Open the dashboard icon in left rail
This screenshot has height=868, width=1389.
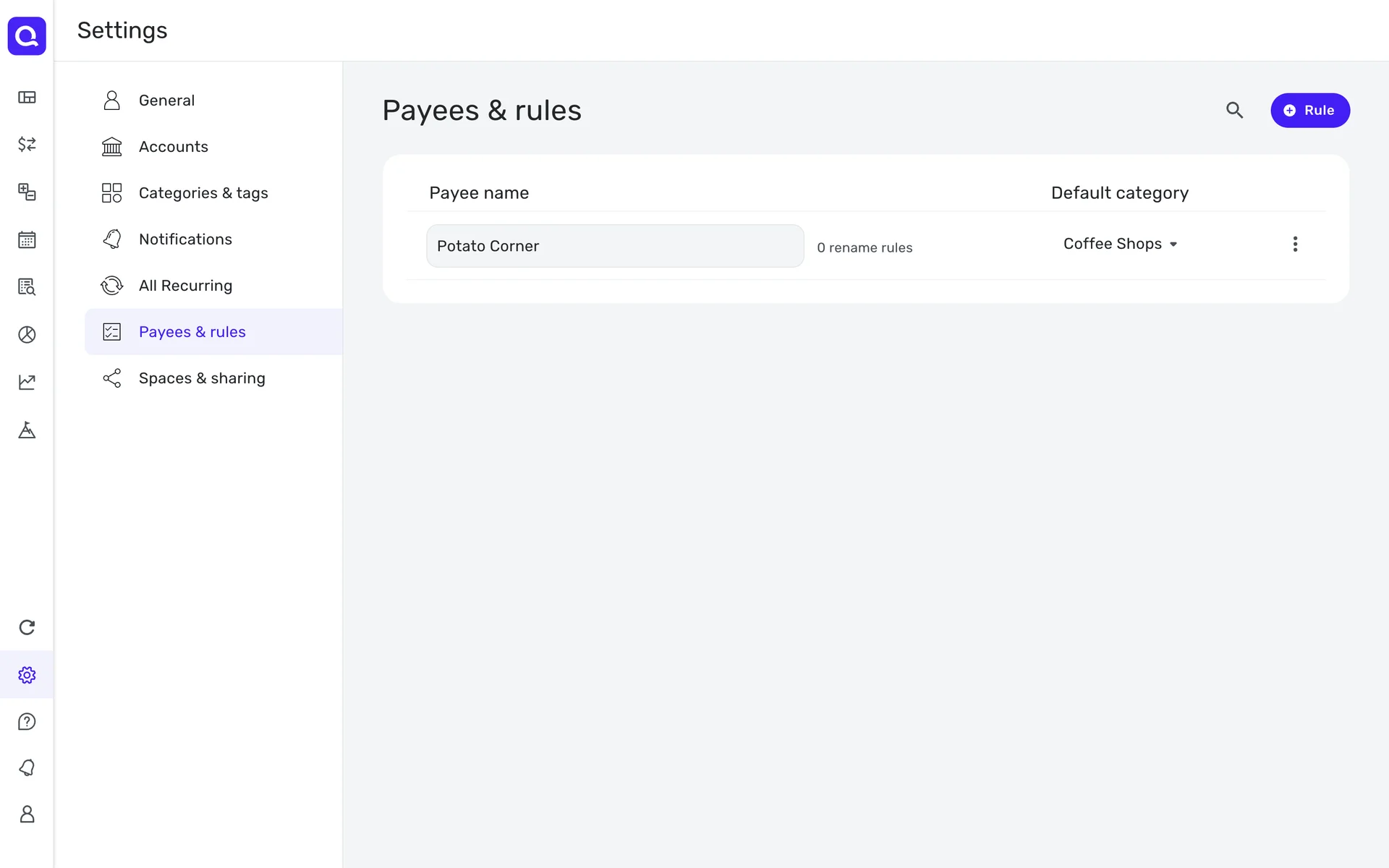pyautogui.click(x=27, y=97)
